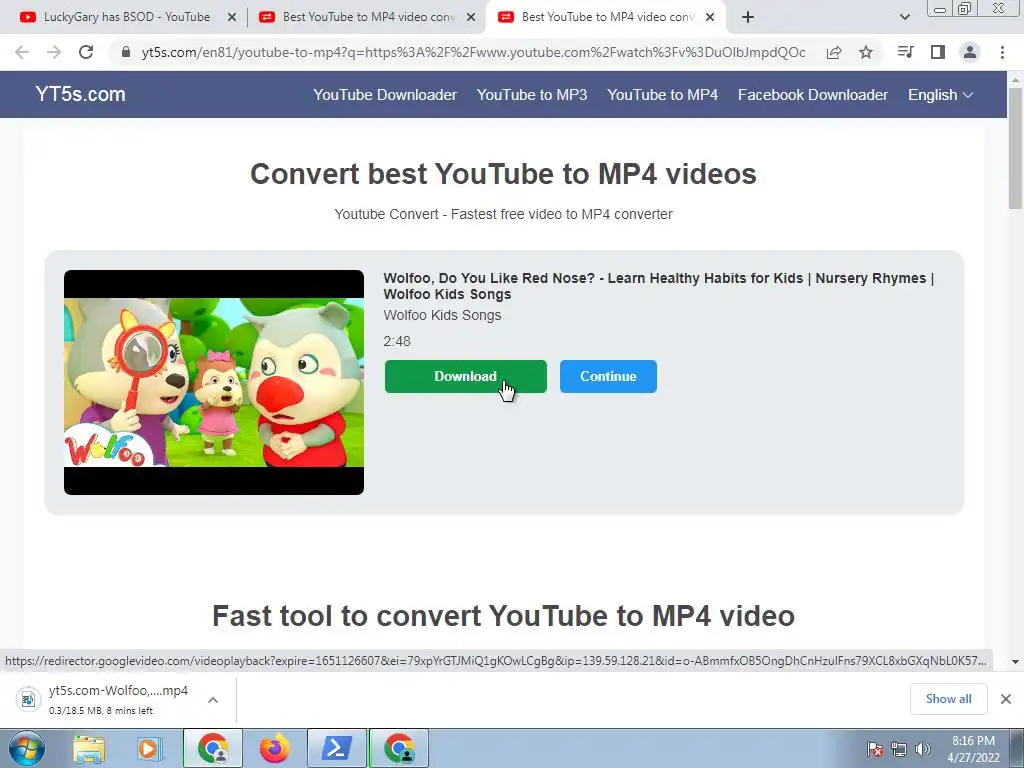Open the tab search chevron
1024x768 pixels.
[904, 18]
